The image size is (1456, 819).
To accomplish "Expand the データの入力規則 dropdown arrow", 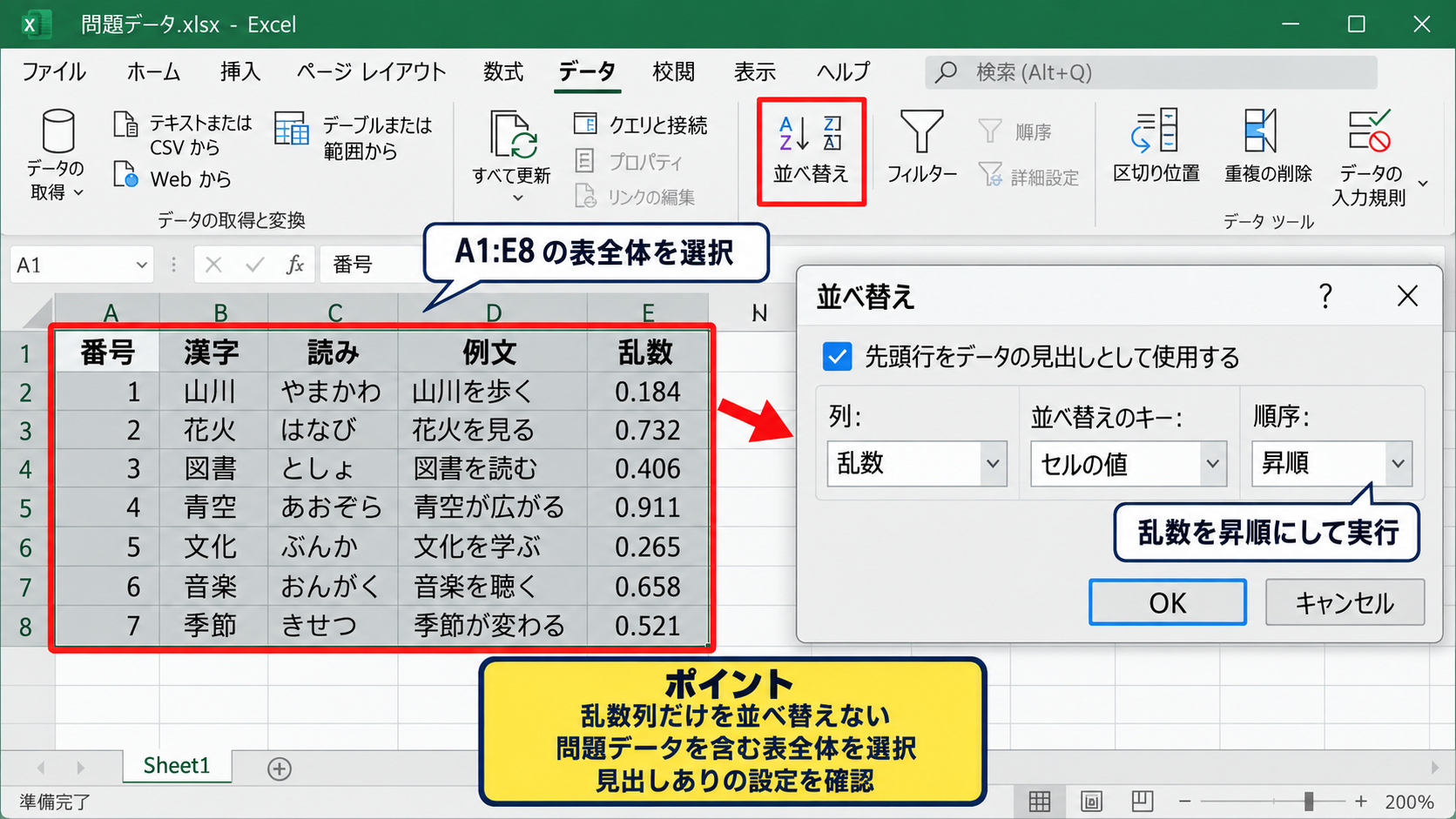I will (1423, 184).
